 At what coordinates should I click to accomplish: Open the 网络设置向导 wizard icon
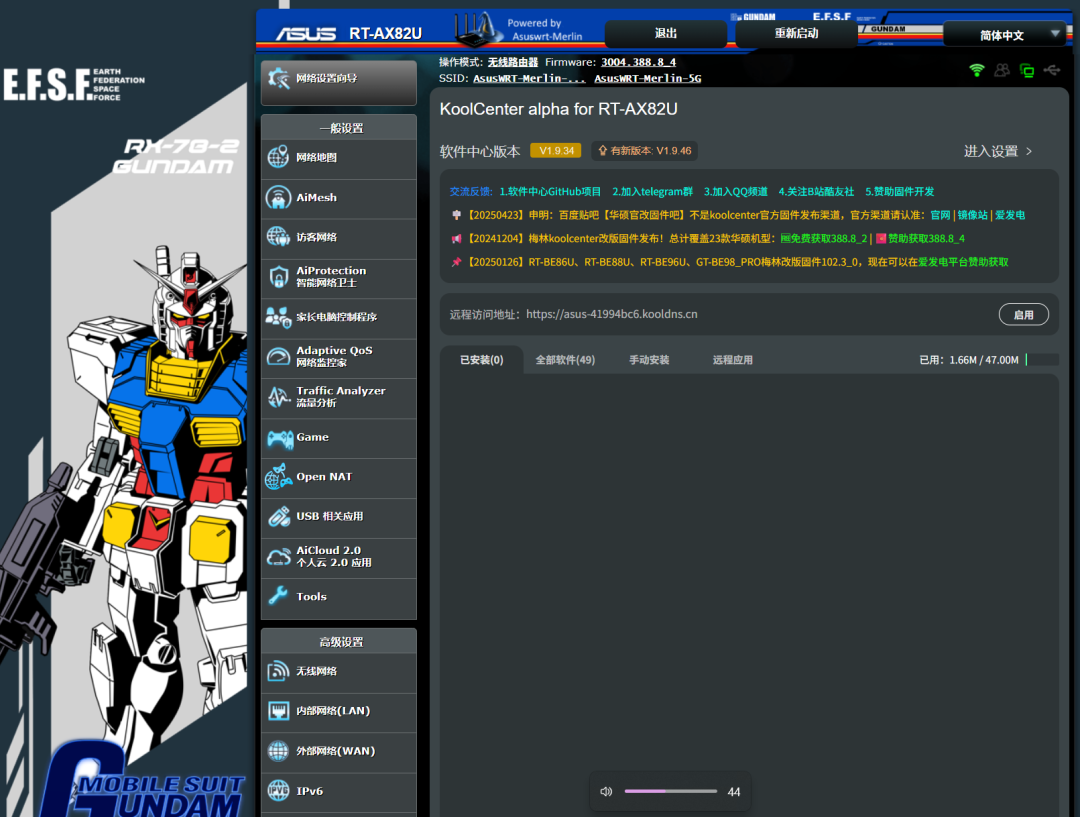point(278,79)
